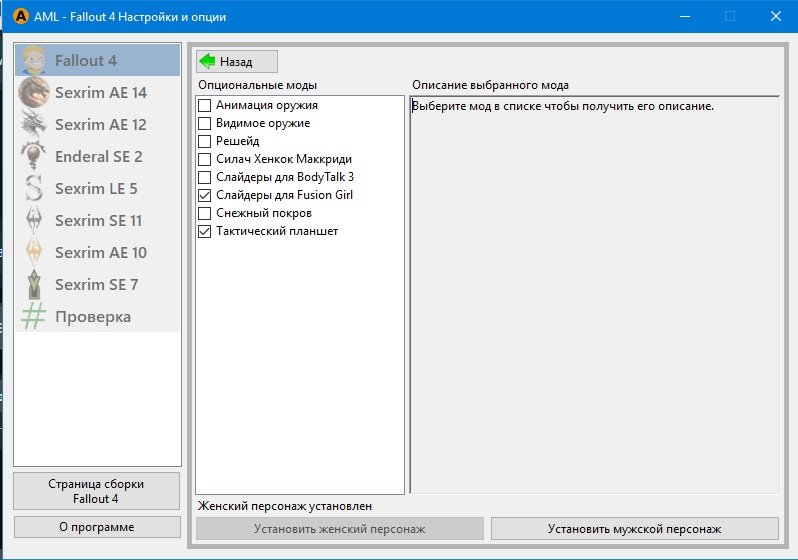This screenshot has height=560, width=798.
Task: Enable the Анимация оружия checkbox
Action: (205, 105)
